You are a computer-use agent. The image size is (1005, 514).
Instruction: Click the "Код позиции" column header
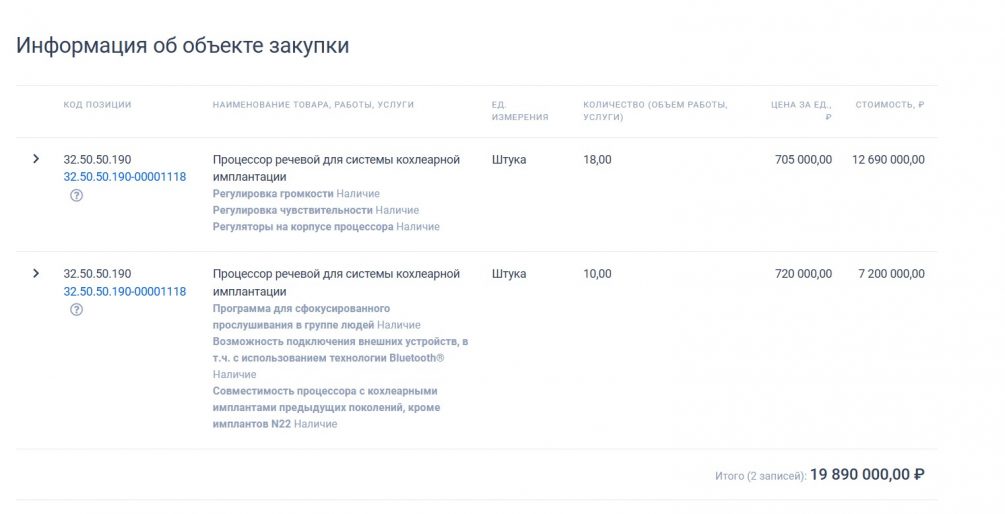pos(97,104)
